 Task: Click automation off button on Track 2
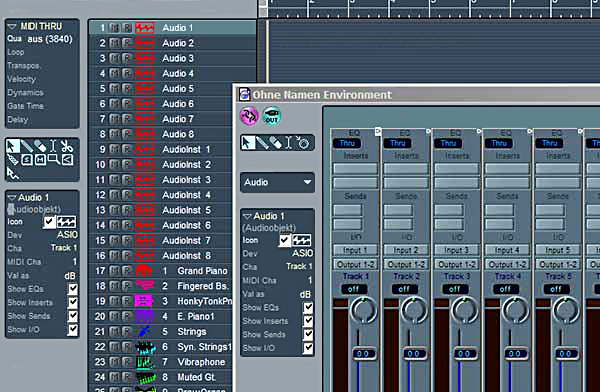pos(404,289)
